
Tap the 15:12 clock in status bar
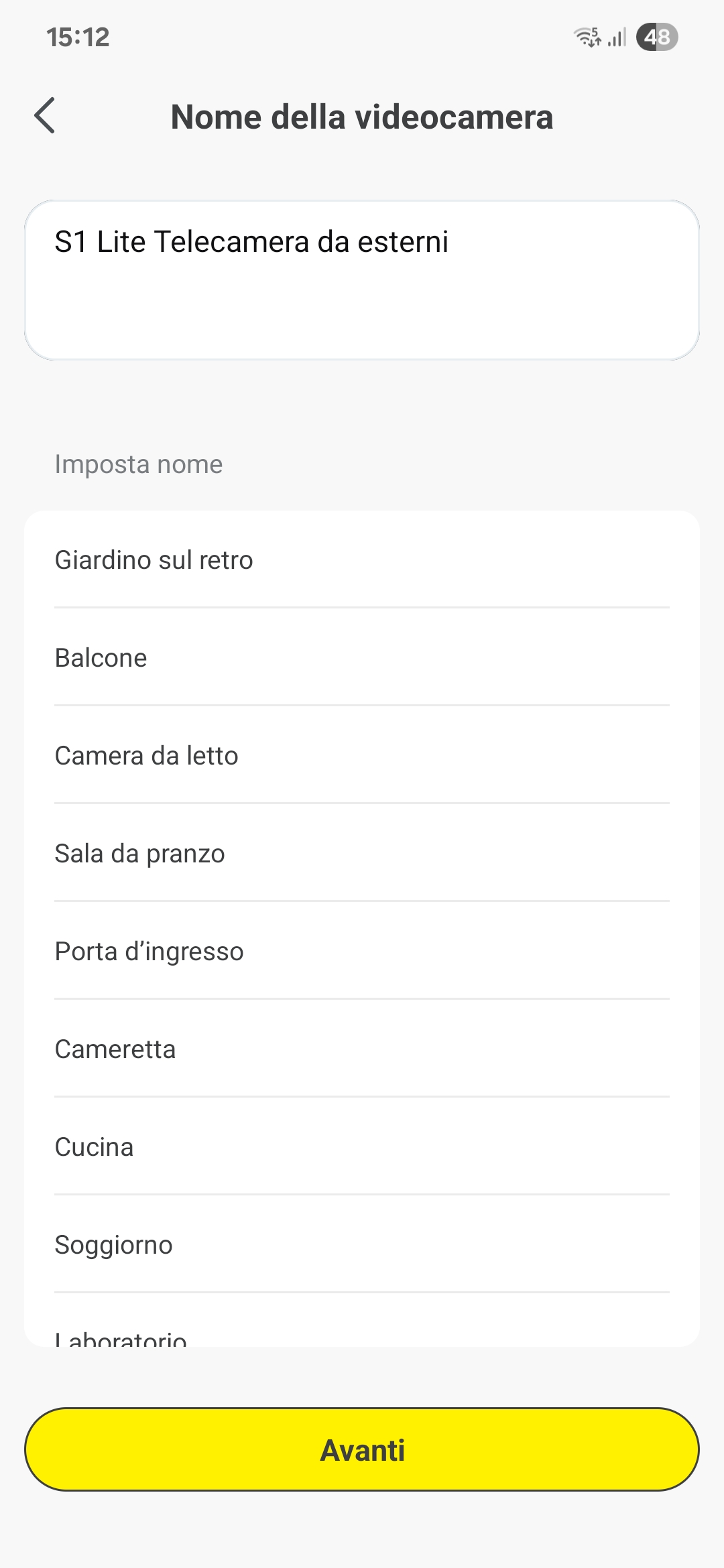(78, 37)
